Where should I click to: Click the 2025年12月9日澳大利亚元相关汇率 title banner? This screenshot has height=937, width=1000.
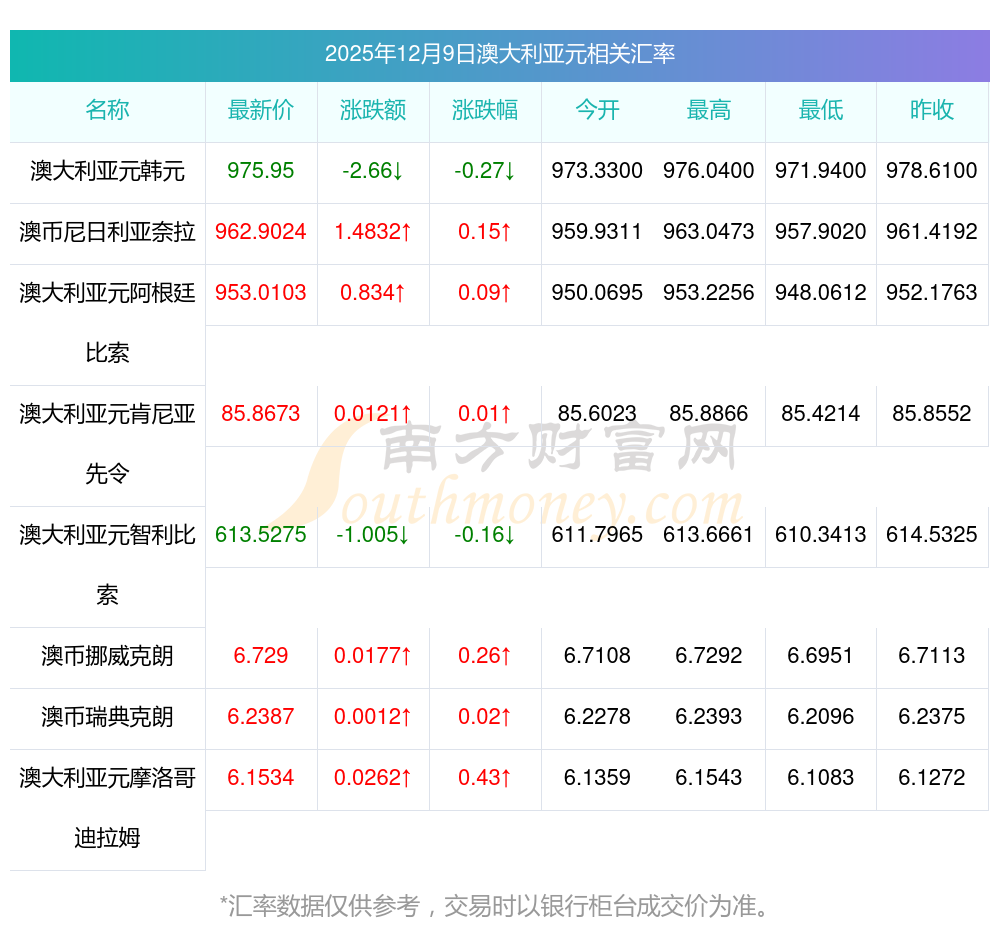point(499,54)
